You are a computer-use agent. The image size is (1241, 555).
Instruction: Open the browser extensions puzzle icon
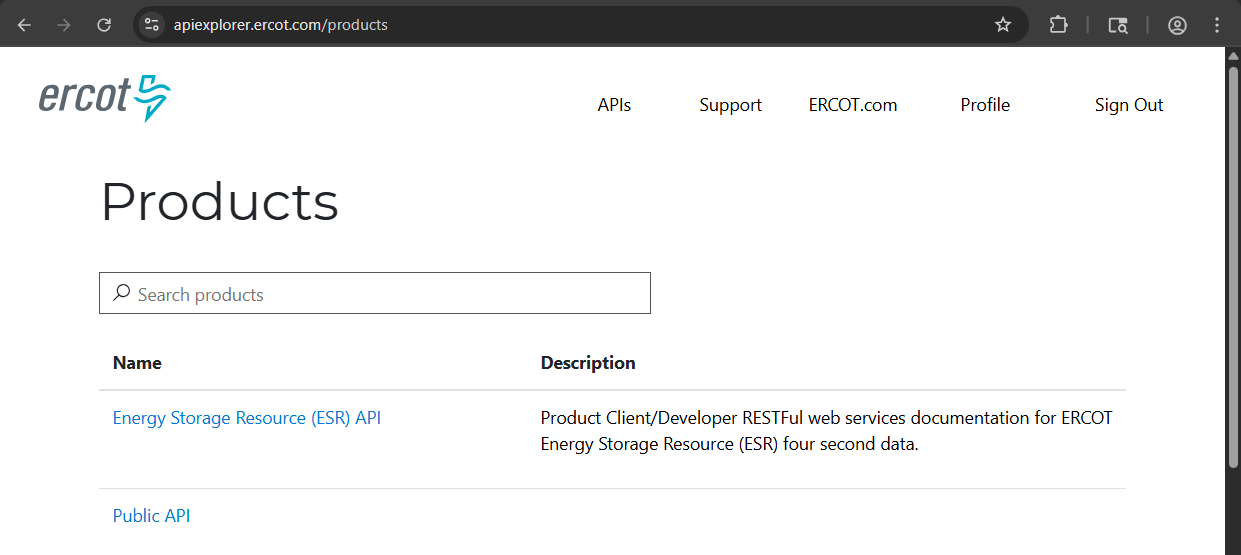[1058, 25]
